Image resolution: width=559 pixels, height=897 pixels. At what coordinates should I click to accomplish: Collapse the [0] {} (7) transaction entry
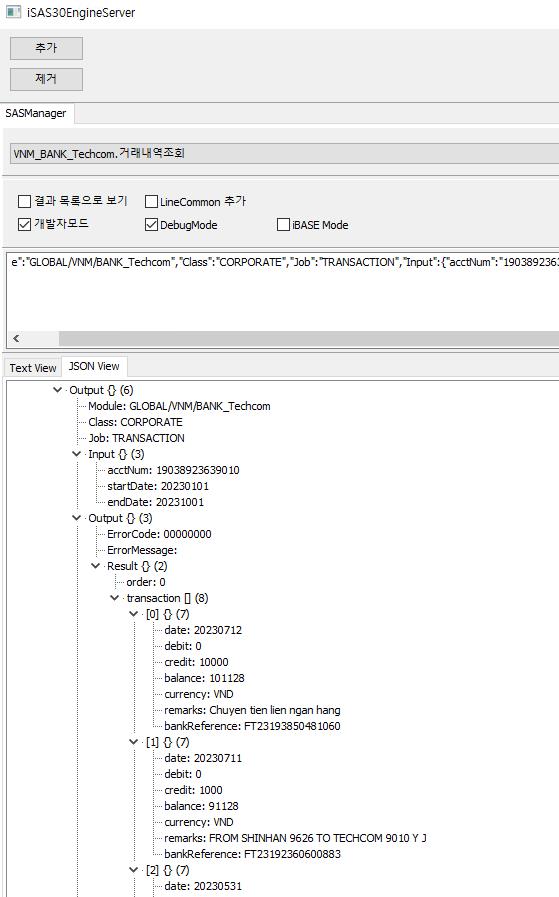coord(133,614)
